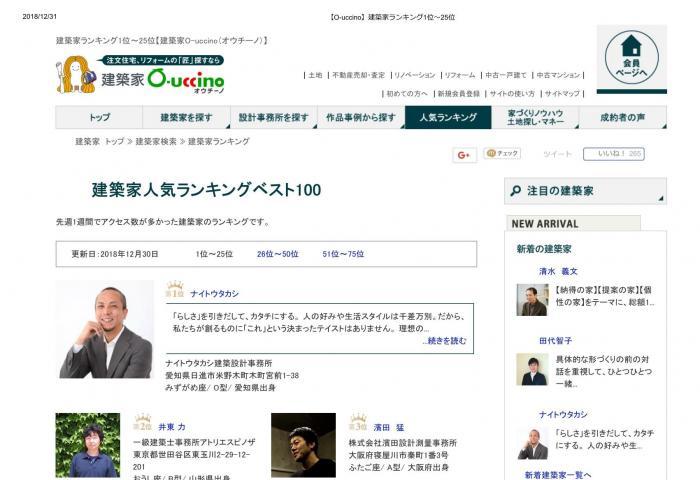
Task: Open the トップ navigation tab
Action: (99, 118)
